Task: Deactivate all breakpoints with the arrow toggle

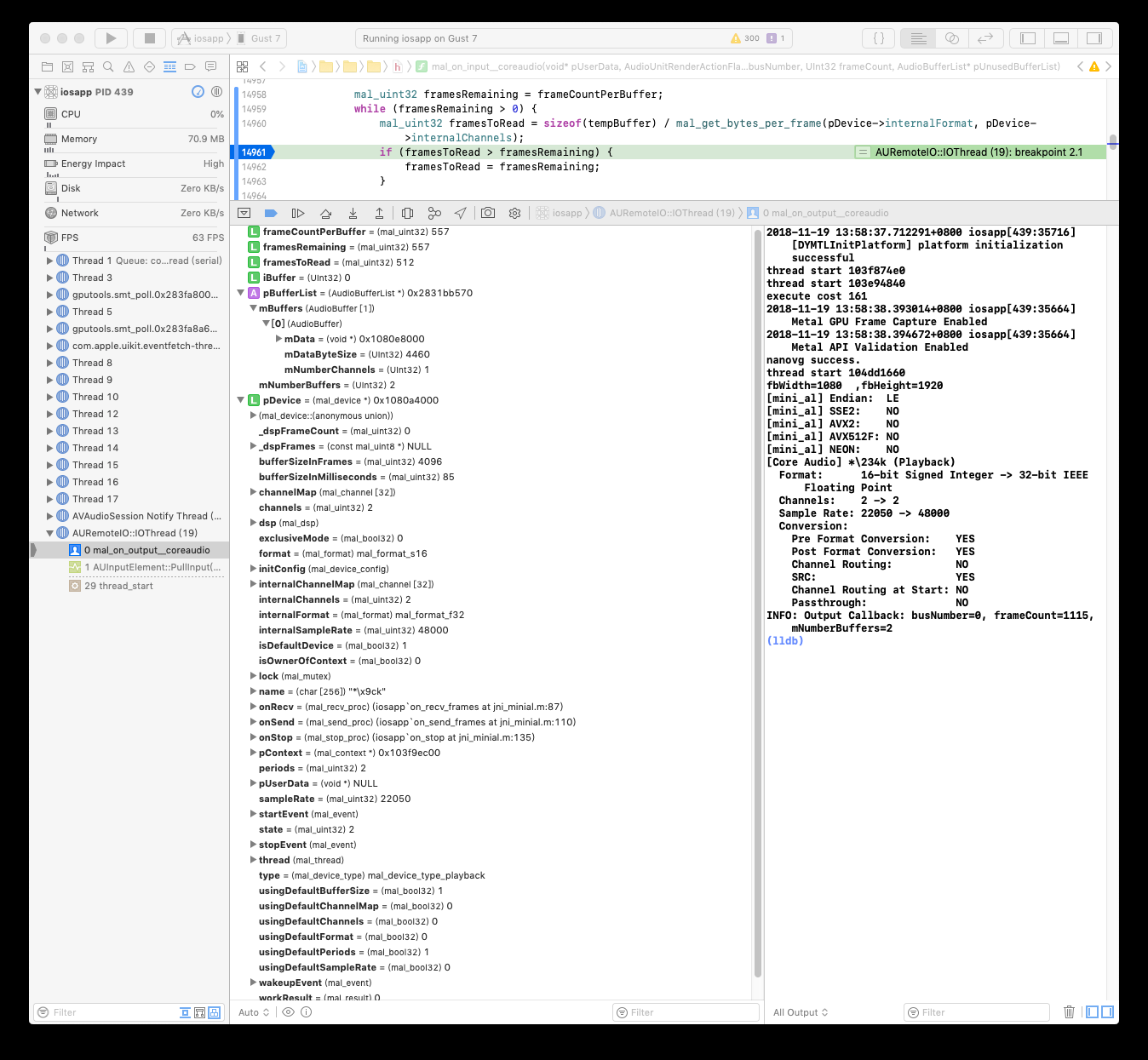Action: click(271, 213)
